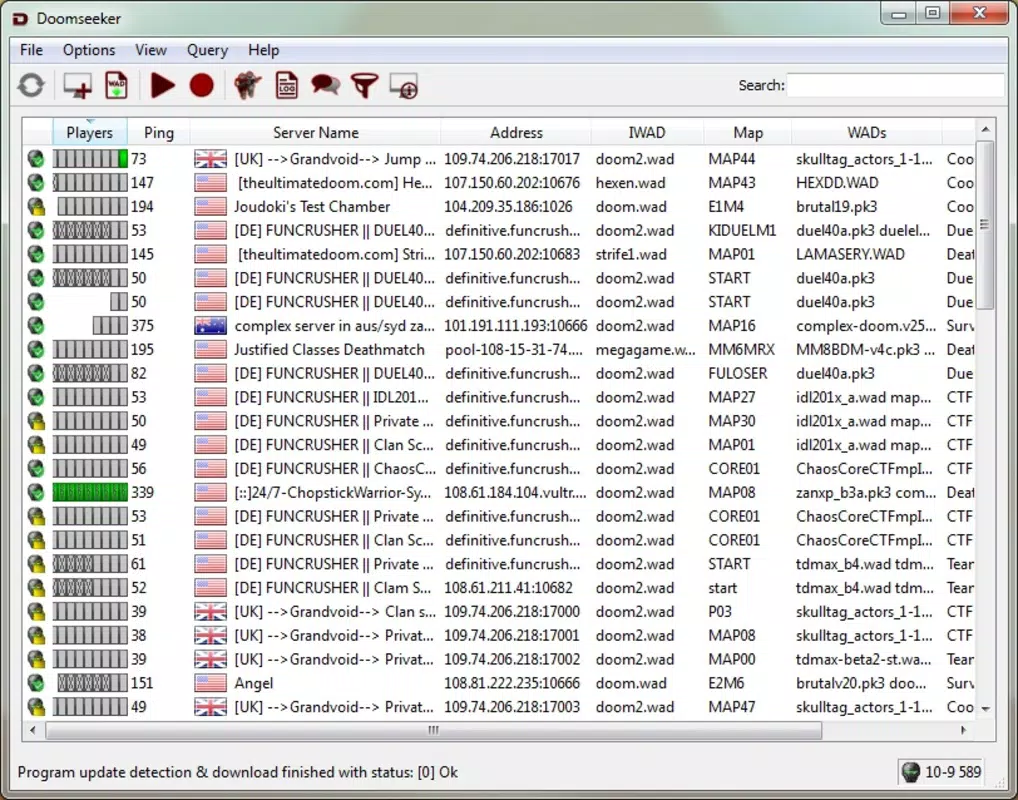The height and width of the screenshot is (800, 1018).
Task: Click the 10-9 589 status bar text
Action: [952, 771]
